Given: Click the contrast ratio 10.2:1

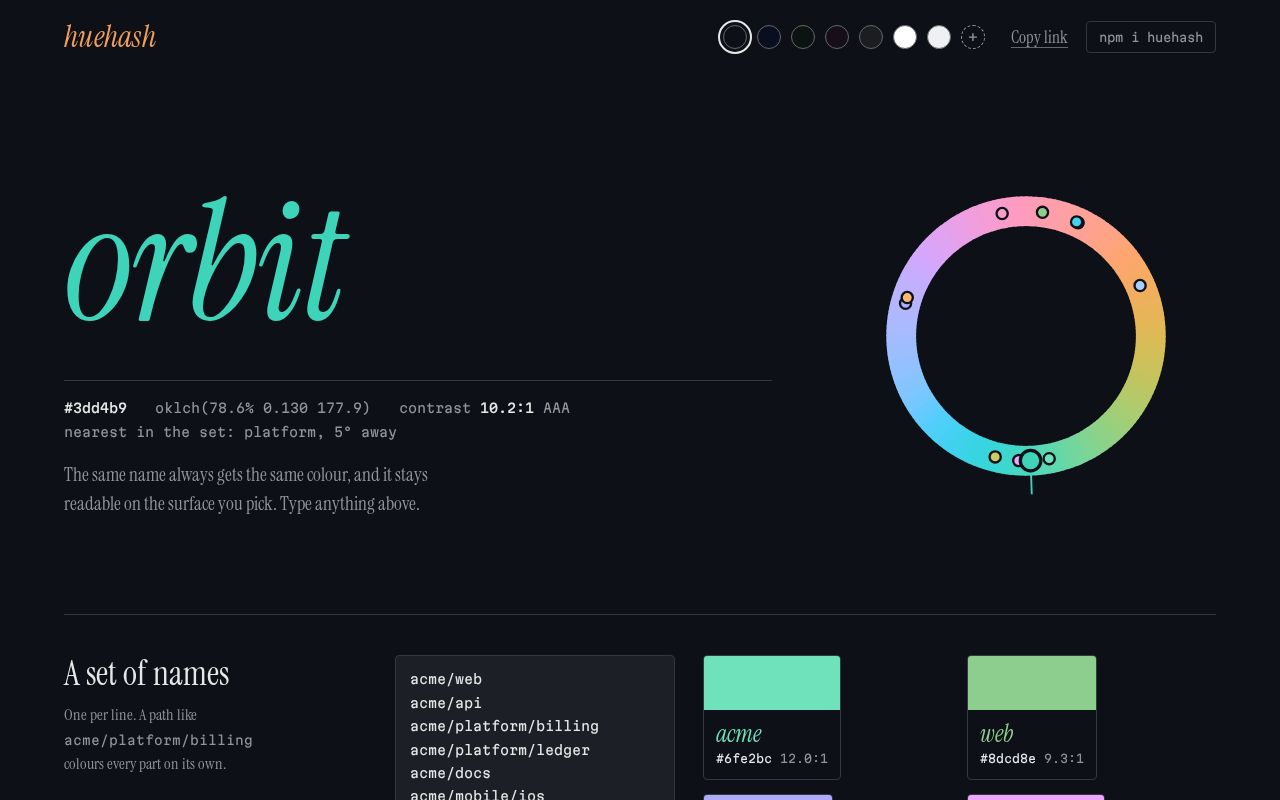Looking at the screenshot, I should pos(507,408).
